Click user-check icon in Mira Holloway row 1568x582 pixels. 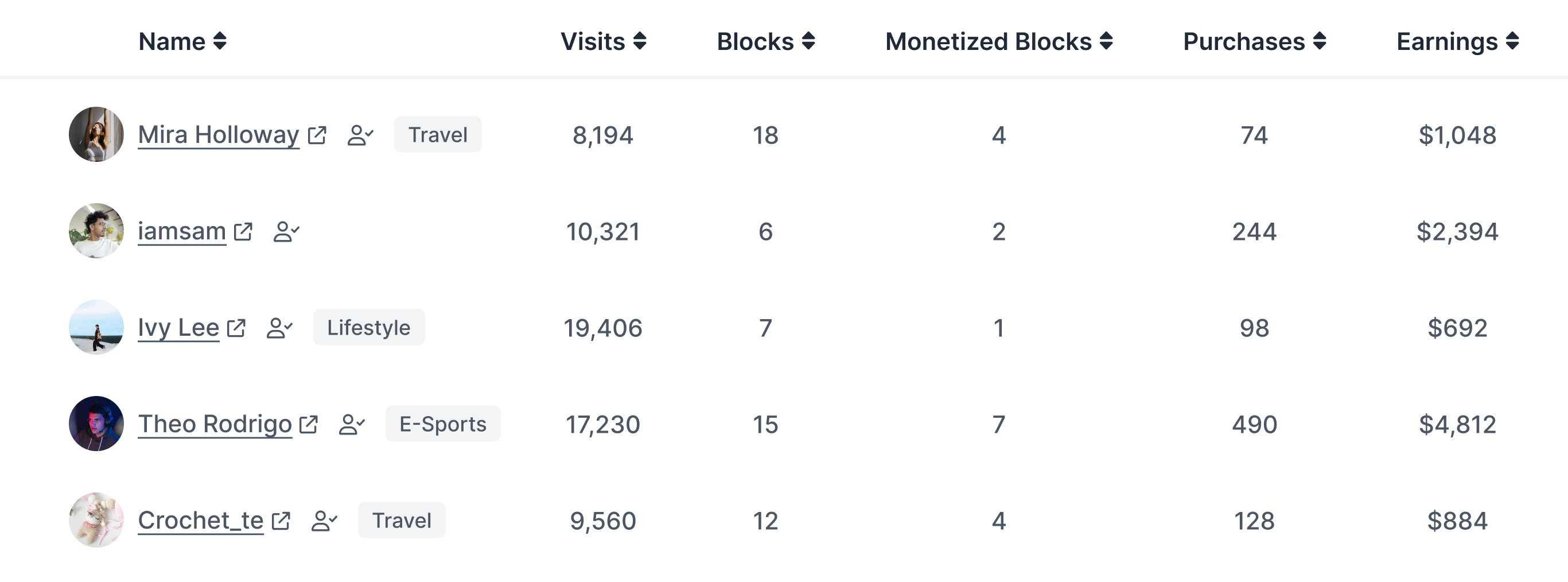tap(360, 135)
